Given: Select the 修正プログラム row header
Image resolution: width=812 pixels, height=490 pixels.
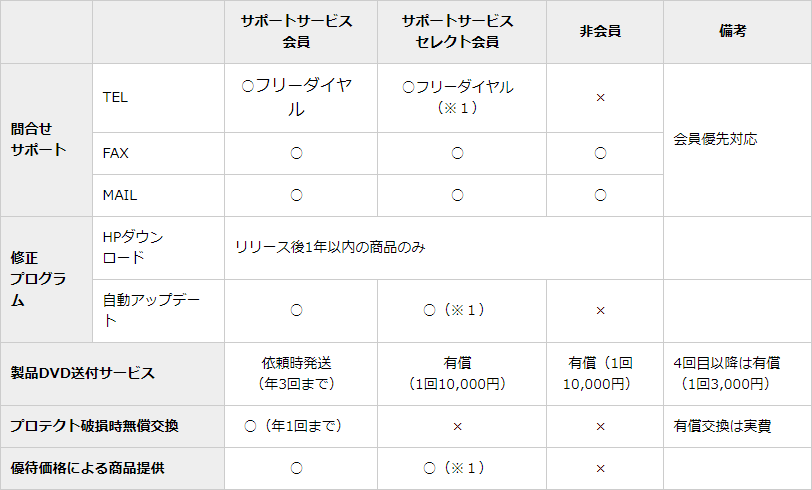Looking at the screenshot, I should (38, 279).
